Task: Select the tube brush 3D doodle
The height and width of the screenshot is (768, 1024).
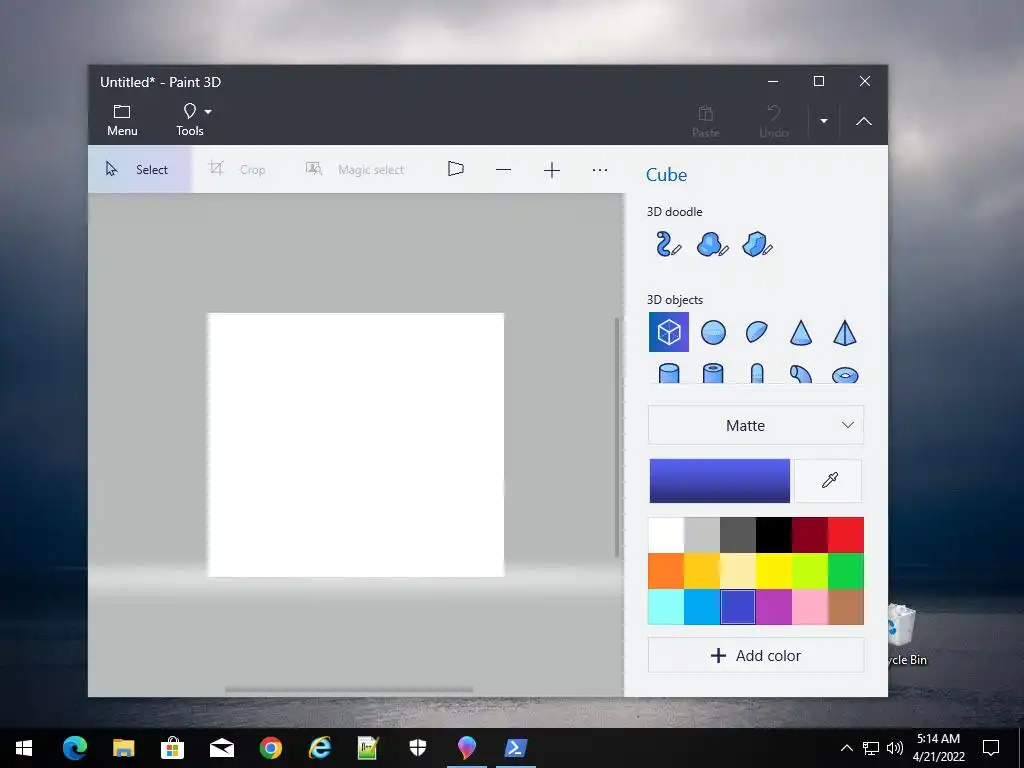Action: pos(668,244)
